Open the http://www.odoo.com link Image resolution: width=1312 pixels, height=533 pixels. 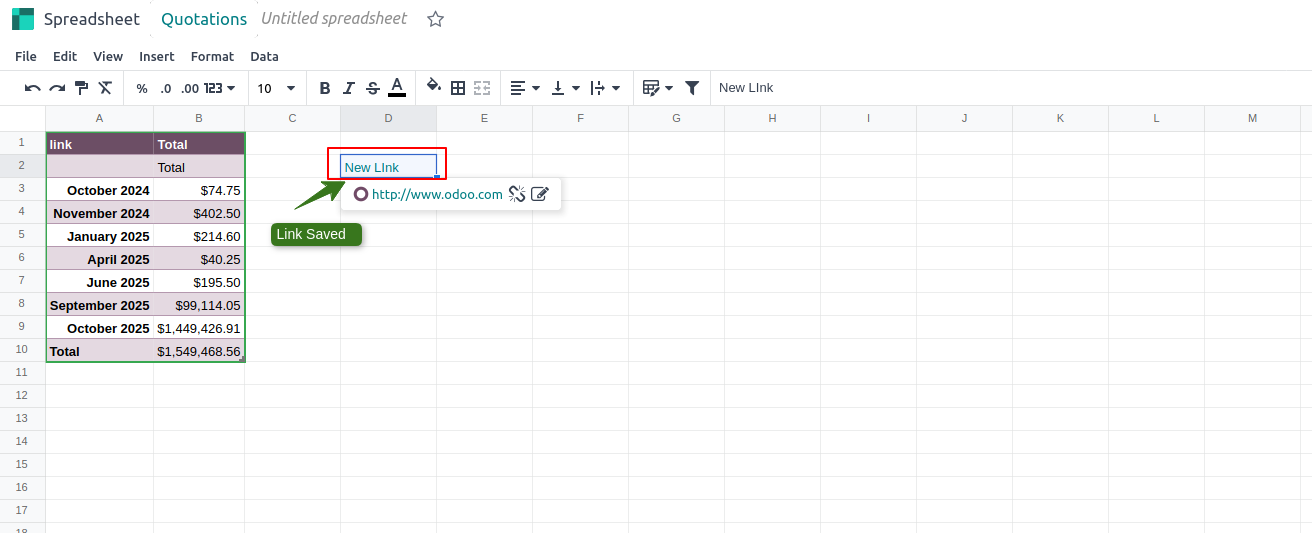point(436,194)
